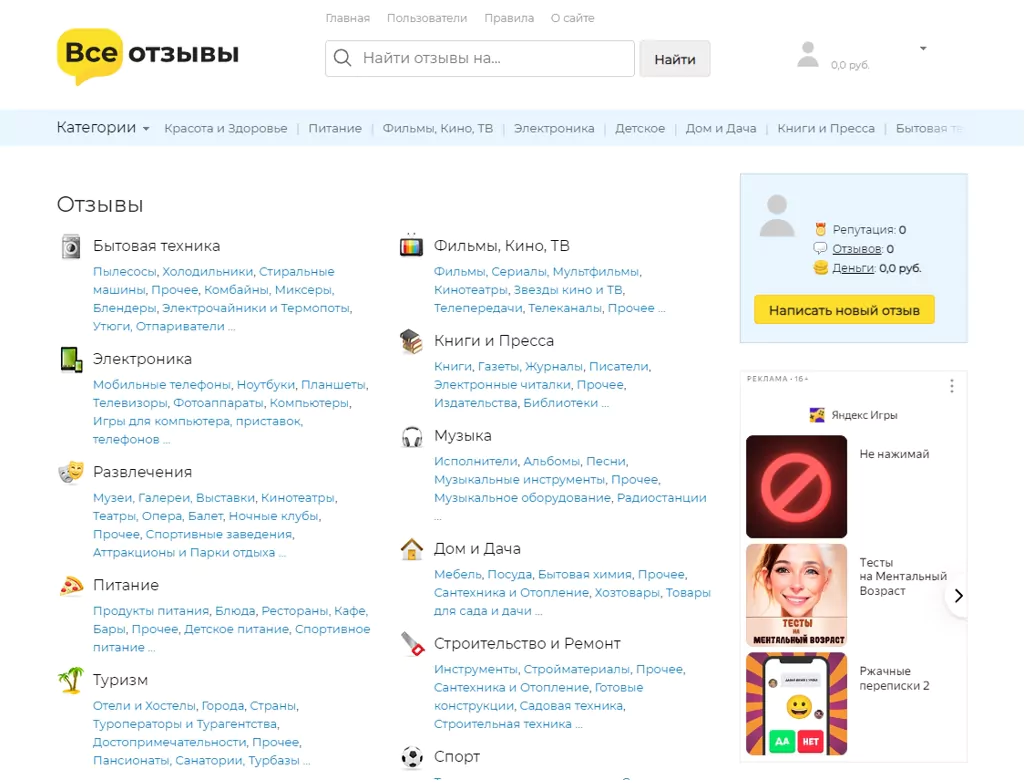Open О сайте in top menu
Viewport: 1026px width, 783px height.
[x=573, y=18]
